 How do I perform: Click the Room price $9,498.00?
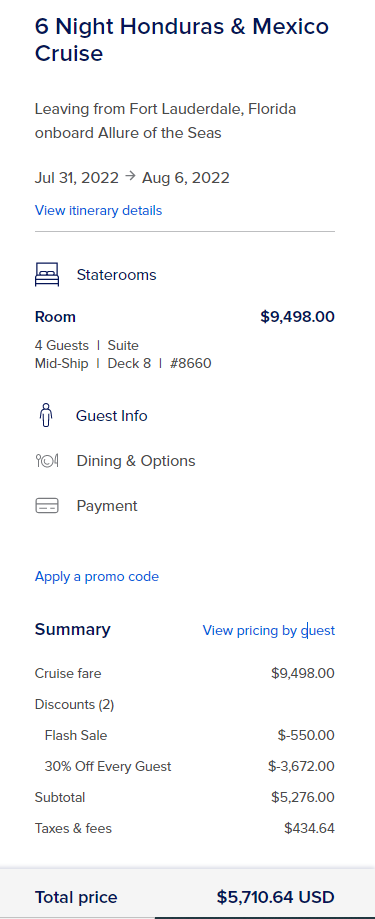coord(298,317)
